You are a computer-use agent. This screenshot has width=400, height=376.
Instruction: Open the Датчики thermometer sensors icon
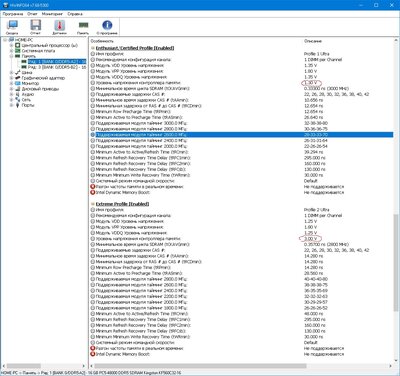tap(59, 27)
